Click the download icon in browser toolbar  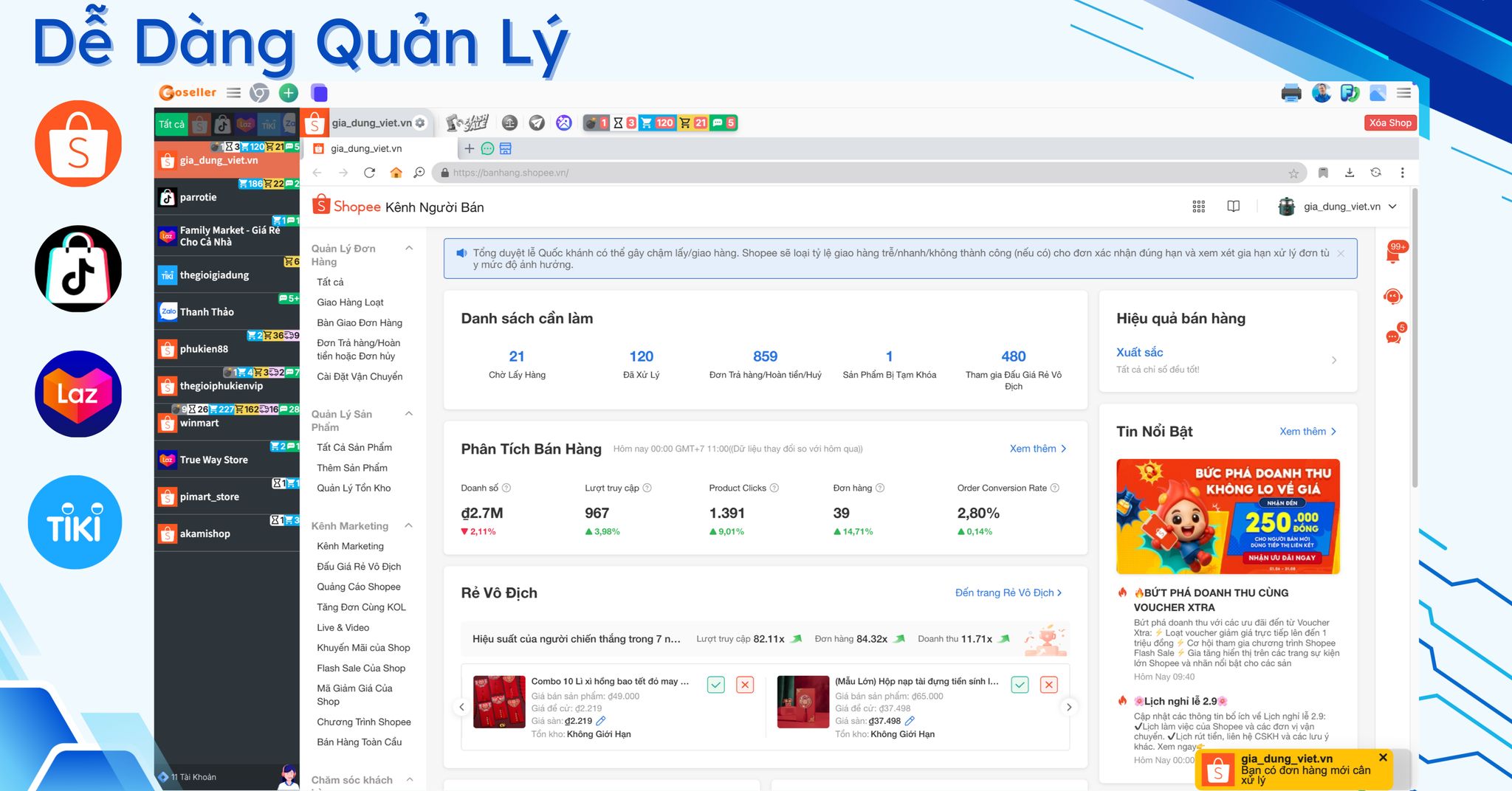click(1350, 173)
